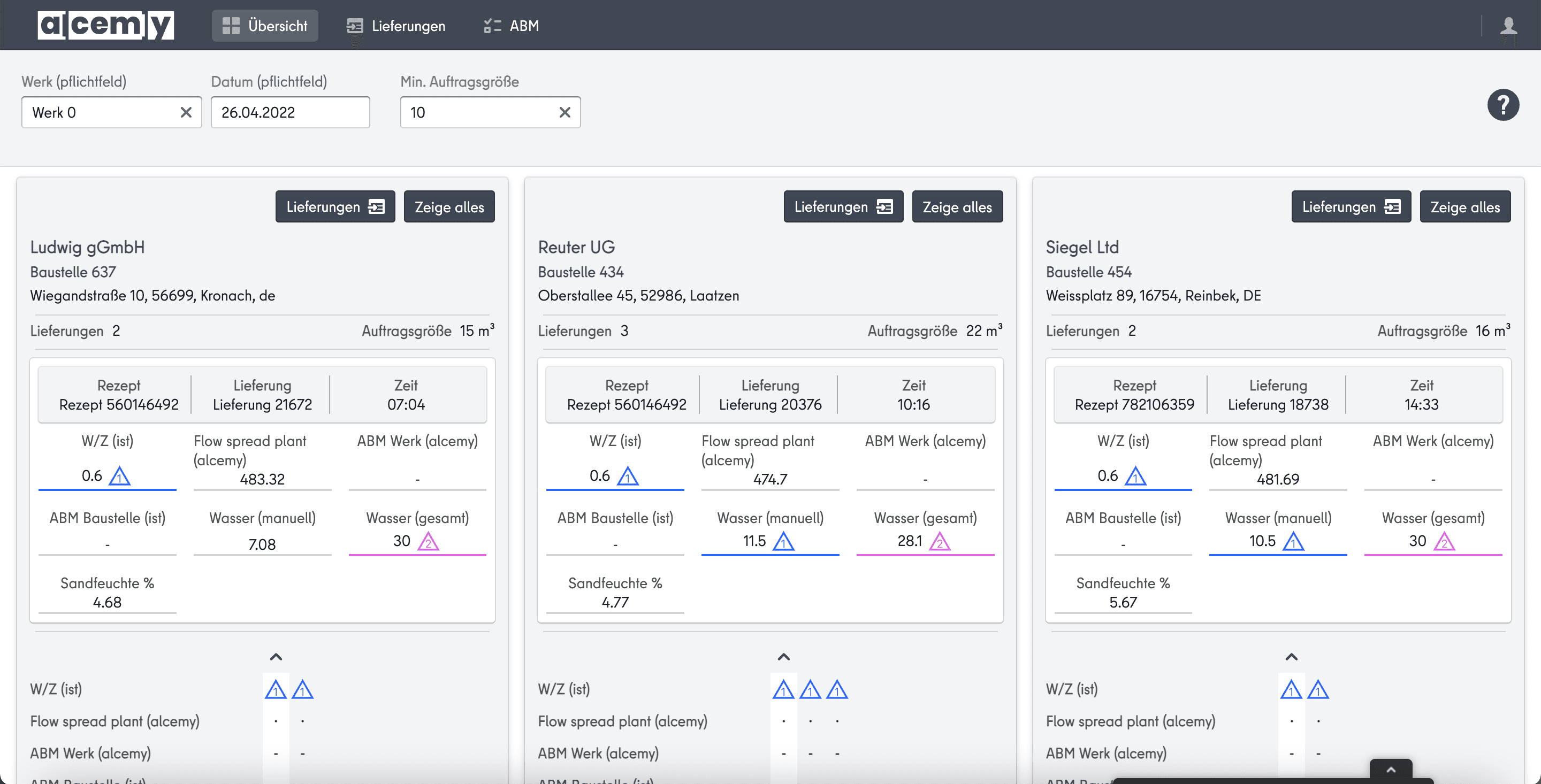Collapse Siegel Ltd summary with chevron
The height and width of the screenshot is (784, 1541).
click(1292, 657)
